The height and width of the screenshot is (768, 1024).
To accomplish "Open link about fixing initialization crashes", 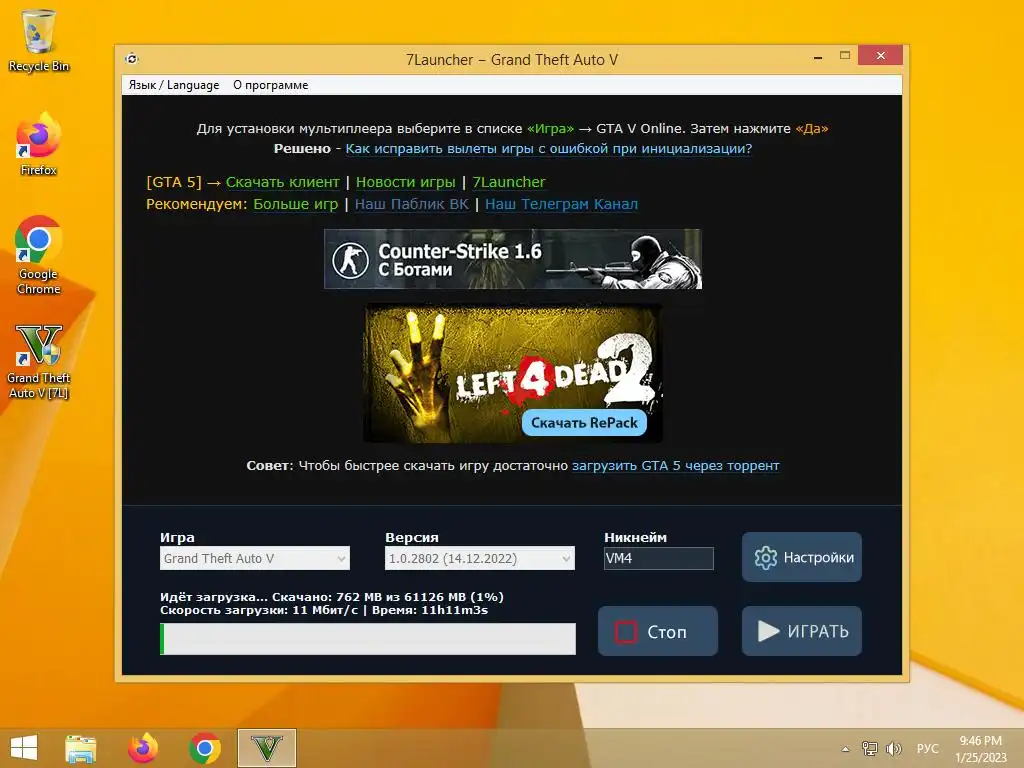I will [549, 148].
